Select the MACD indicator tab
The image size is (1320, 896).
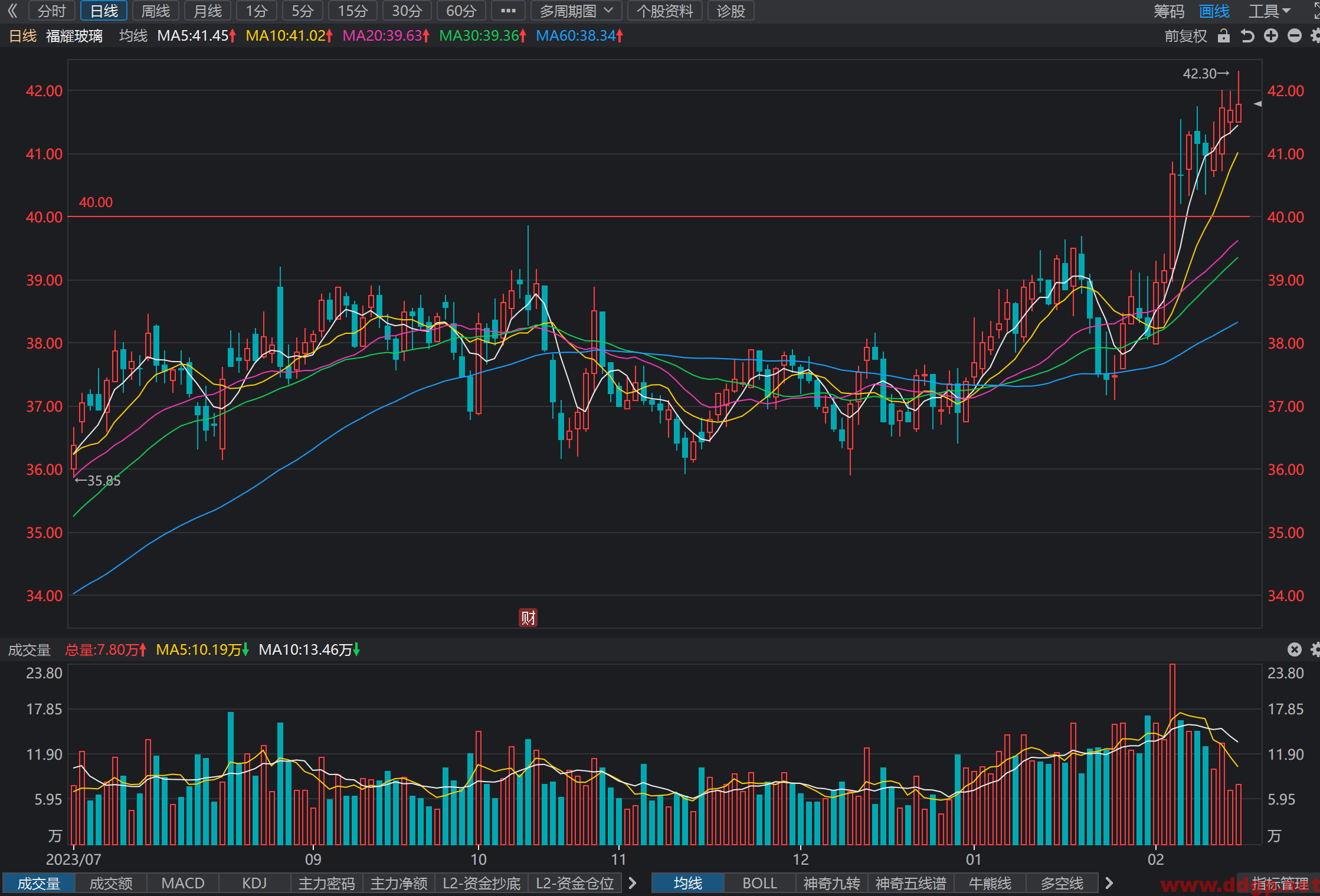pyautogui.click(x=183, y=883)
